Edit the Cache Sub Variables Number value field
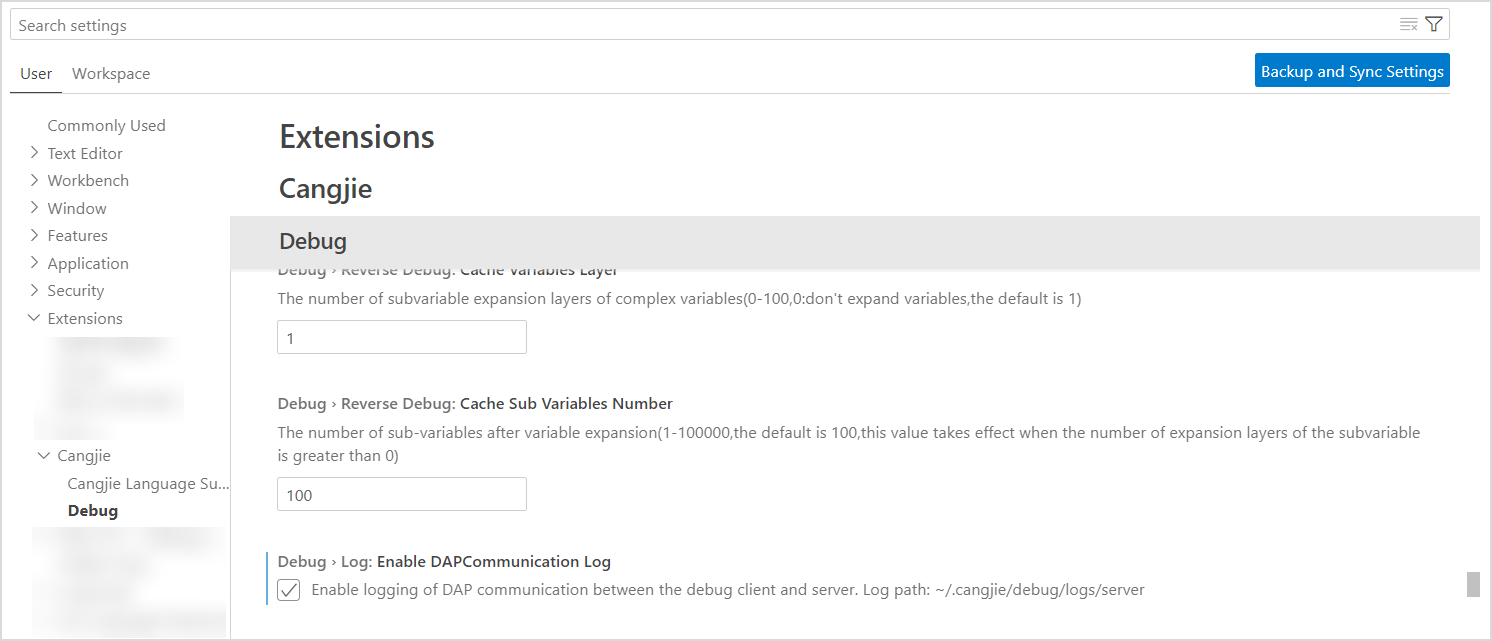Screen dimensions: 1492x641 coord(401,493)
